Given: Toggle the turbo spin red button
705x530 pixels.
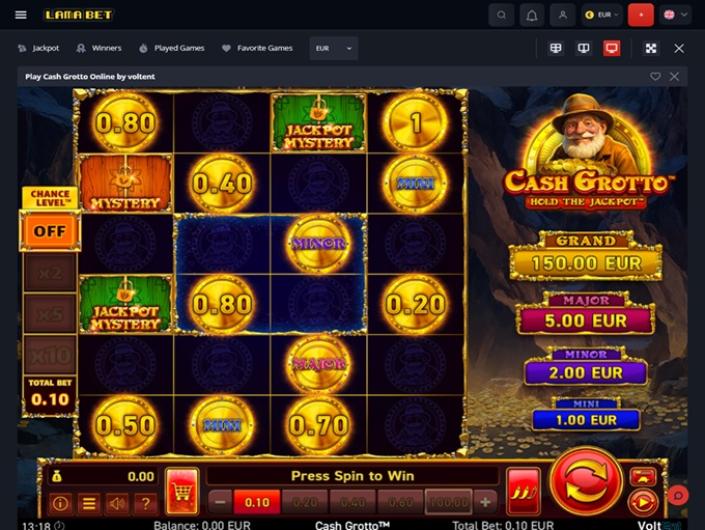Looking at the screenshot, I should [523, 490].
